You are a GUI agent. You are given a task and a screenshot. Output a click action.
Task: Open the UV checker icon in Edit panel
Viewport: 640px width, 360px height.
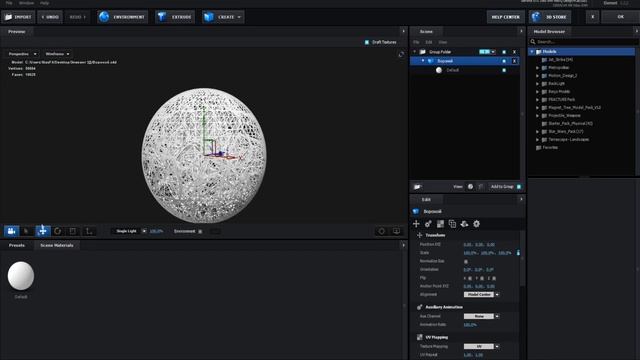pos(440,224)
